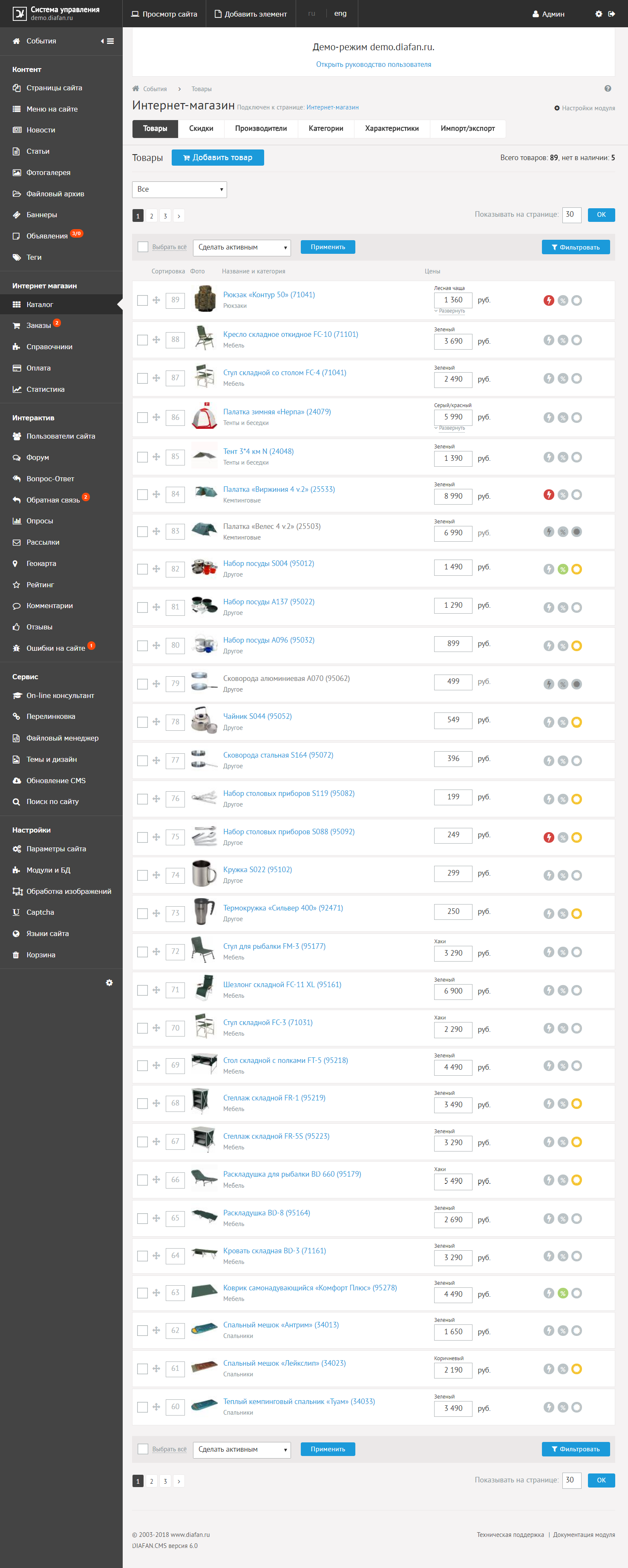This screenshot has width=628, height=1568.
Task: Go to next page with top arrow
Action: coord(179,216)
